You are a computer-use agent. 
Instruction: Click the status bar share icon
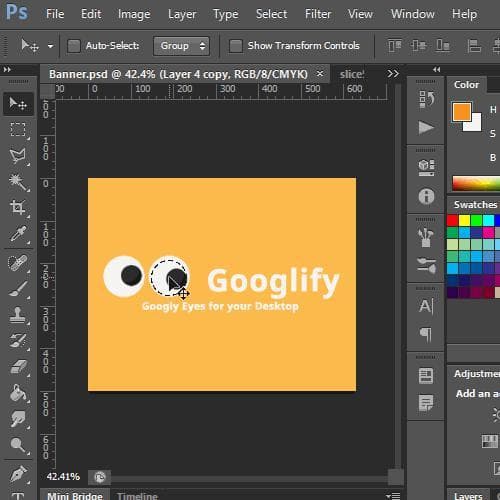[x=100, y=477]
